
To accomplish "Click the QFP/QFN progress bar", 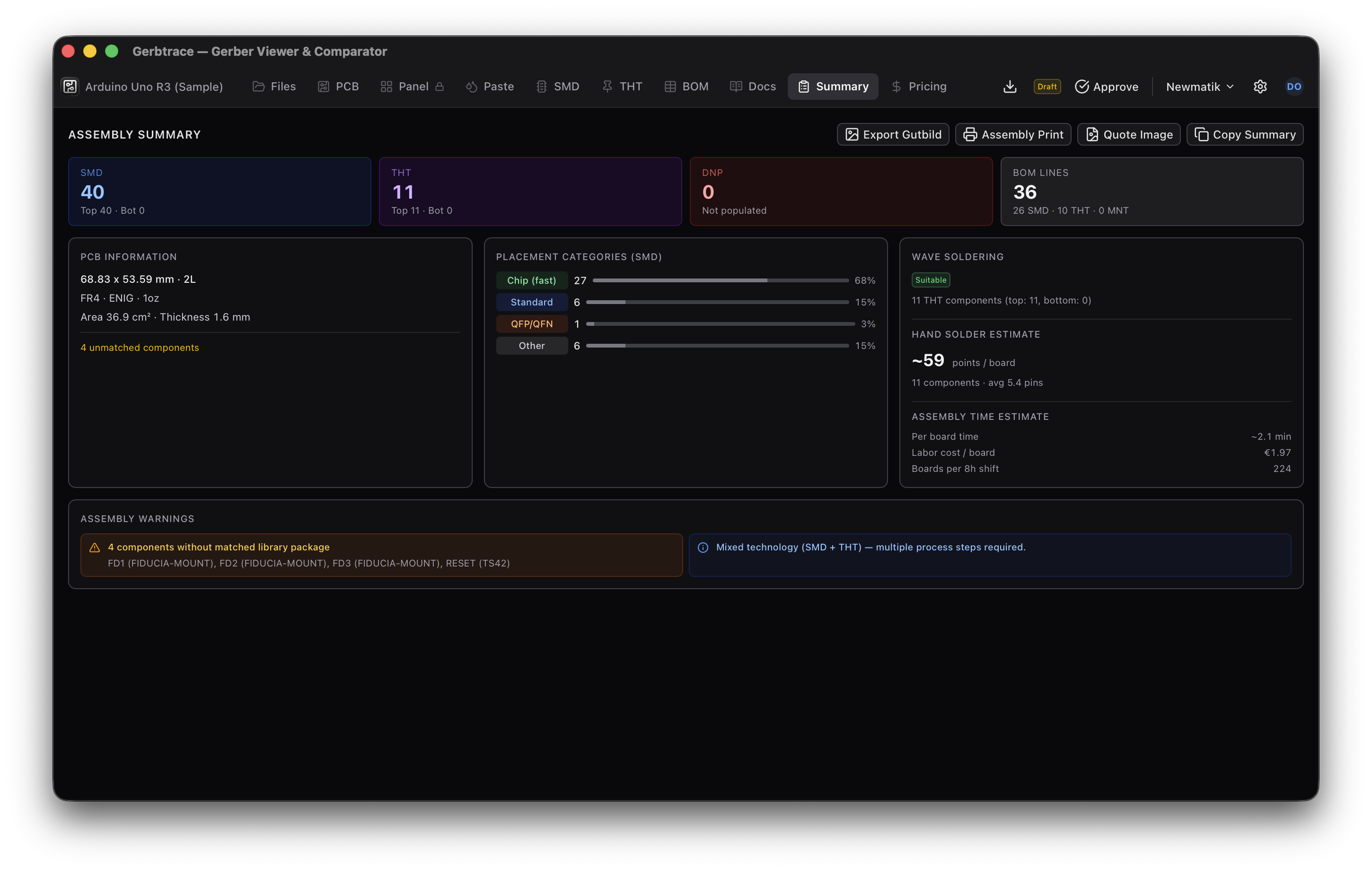I will [720, 324].
